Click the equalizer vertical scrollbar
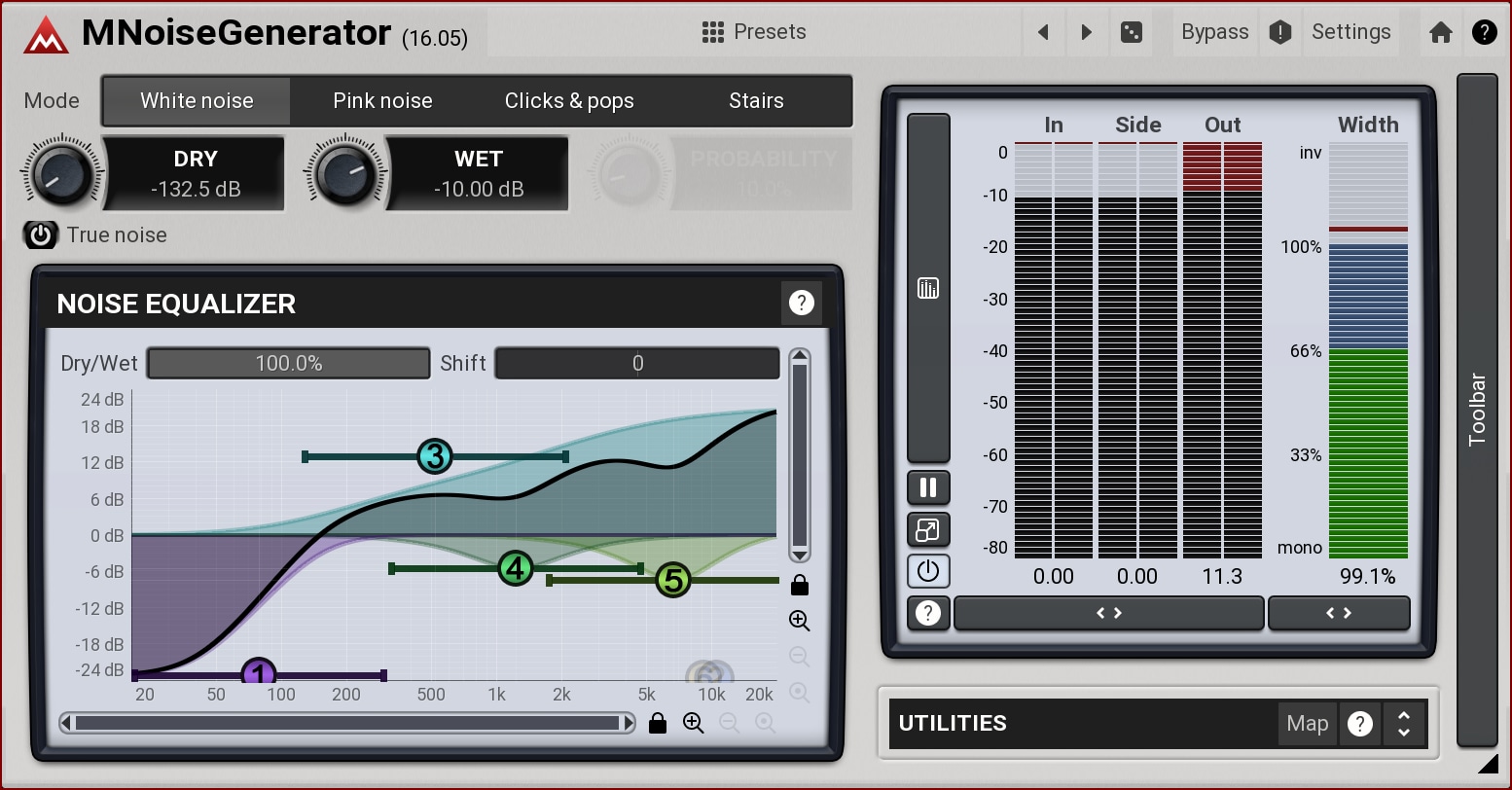The height and width of the screenshot is (790, 1512). click(800, 456)
